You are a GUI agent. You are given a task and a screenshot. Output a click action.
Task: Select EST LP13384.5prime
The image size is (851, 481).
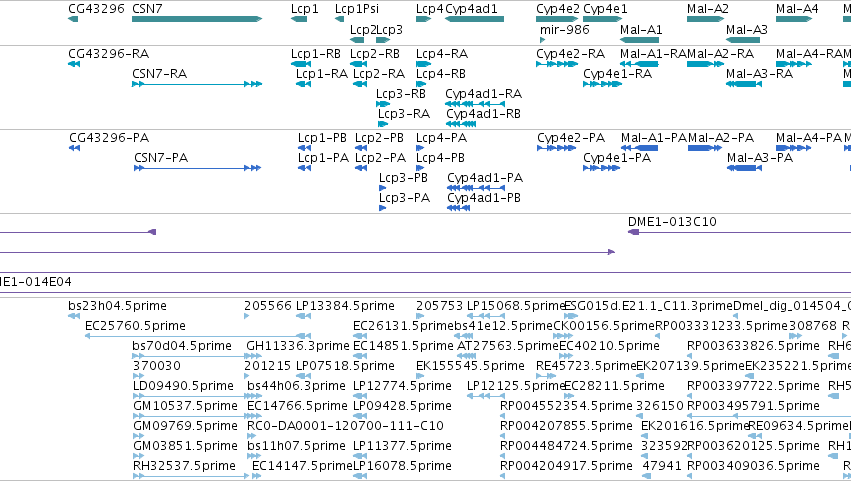click(345, 306)
